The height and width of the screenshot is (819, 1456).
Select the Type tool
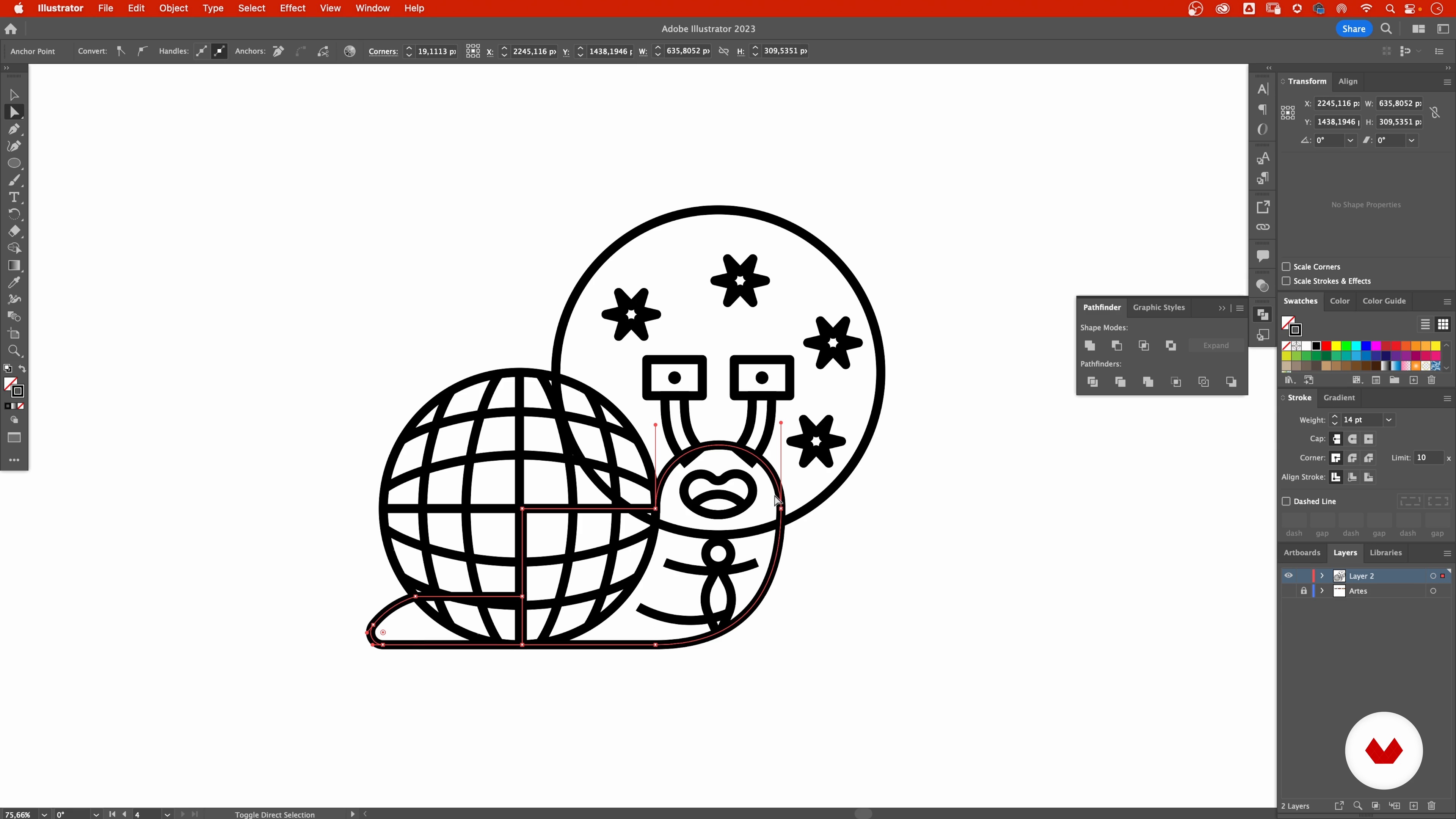14,197
